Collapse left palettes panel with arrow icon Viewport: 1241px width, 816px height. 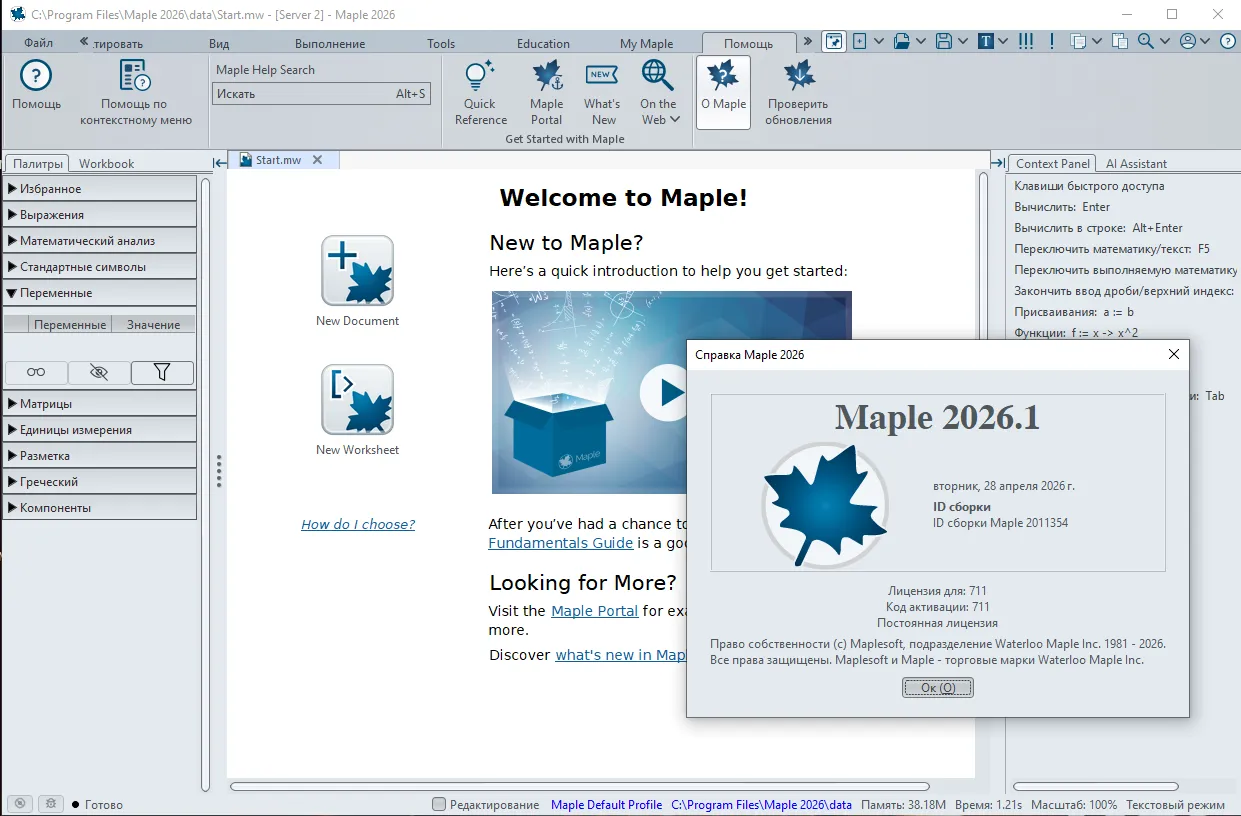(x=219, y=163)
